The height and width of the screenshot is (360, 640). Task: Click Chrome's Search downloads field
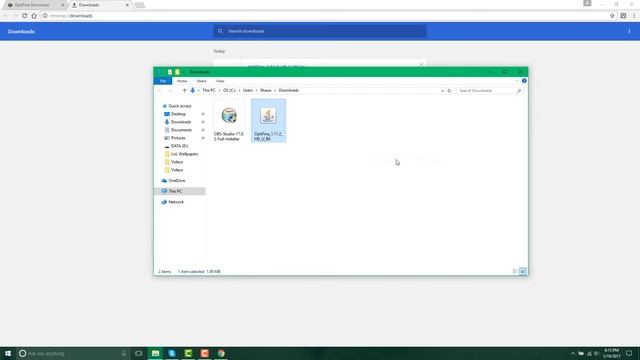320,31
